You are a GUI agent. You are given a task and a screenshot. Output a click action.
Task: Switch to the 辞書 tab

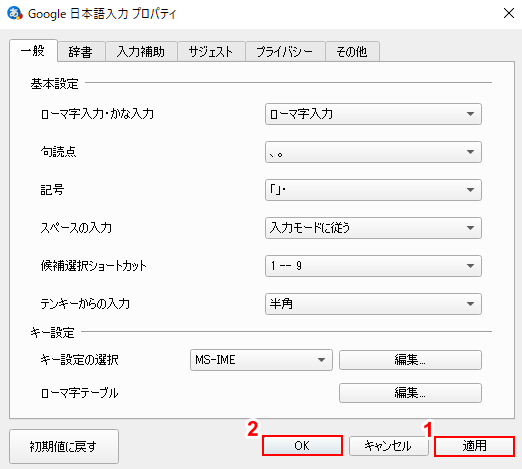81,52
